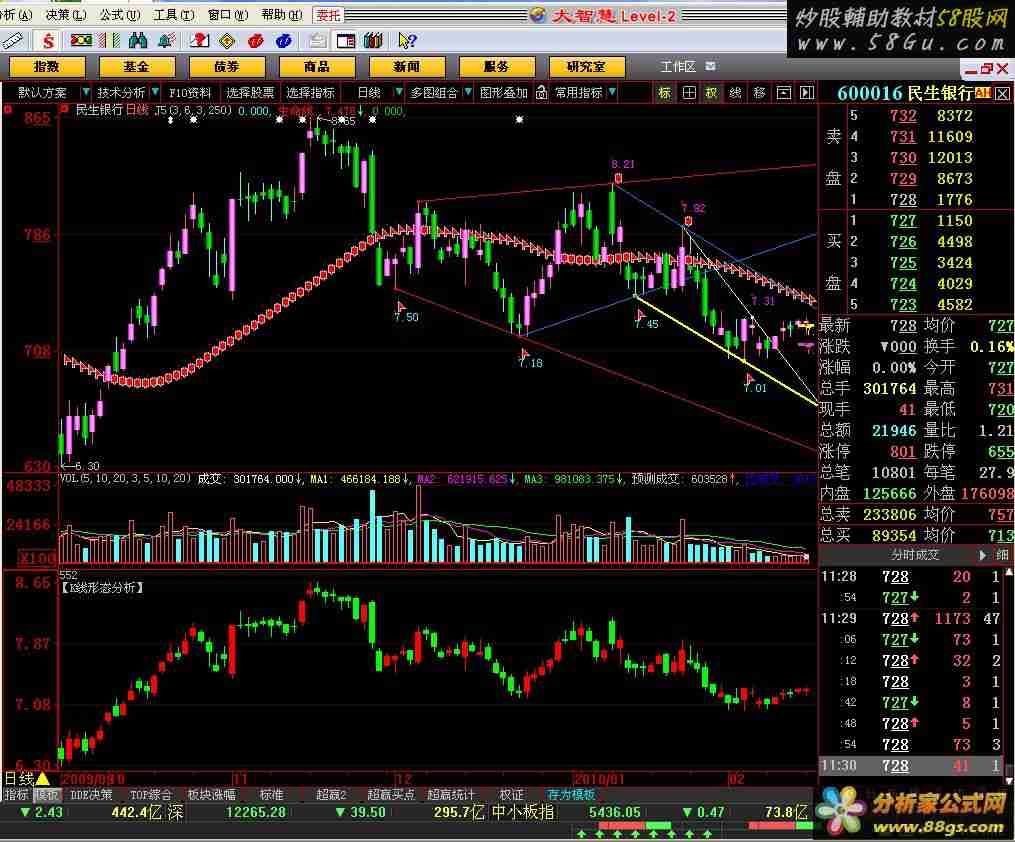
Task: Open the 日线 period dropdown arrow
Action: click(x=399, y=93)
